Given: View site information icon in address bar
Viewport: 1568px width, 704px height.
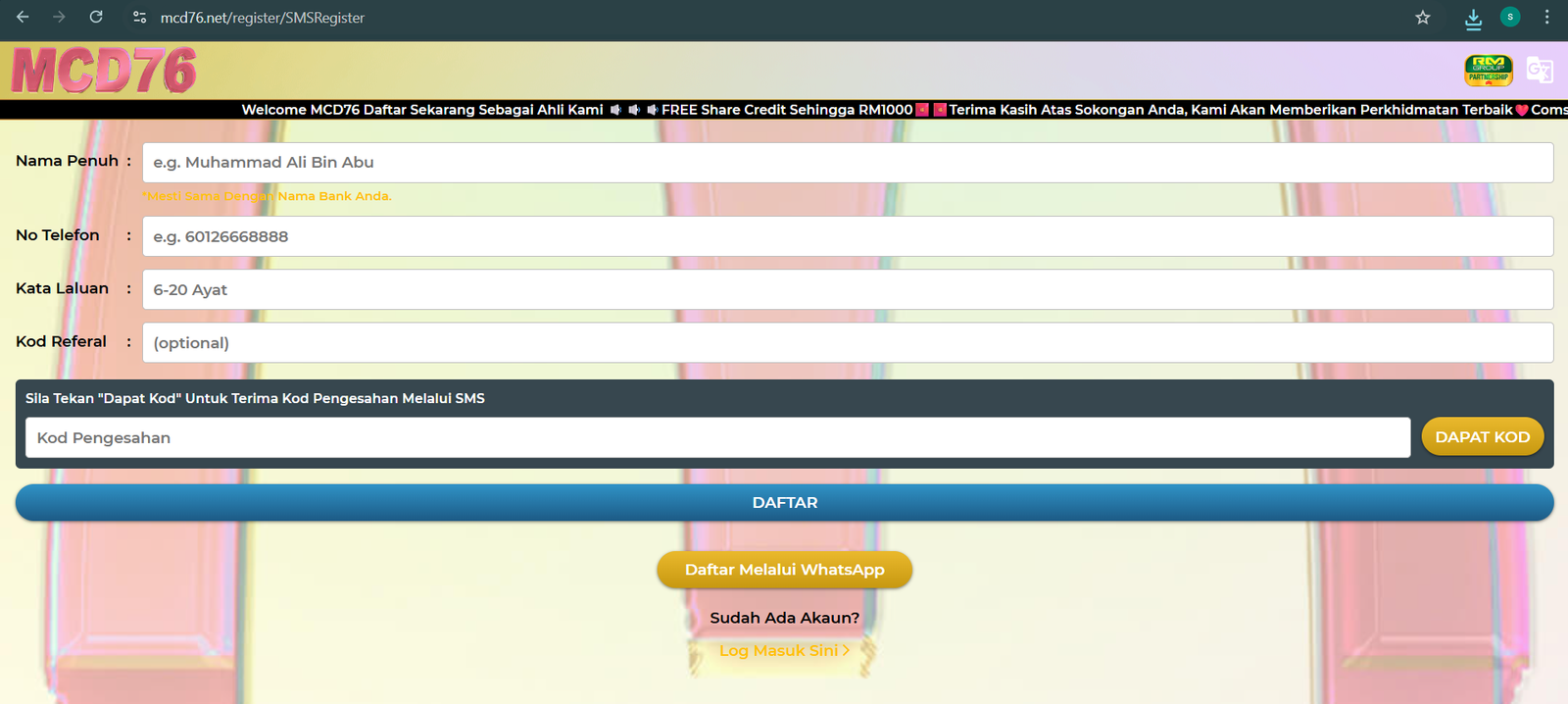Looking at the screenshot, I should (x=140, y=18).
